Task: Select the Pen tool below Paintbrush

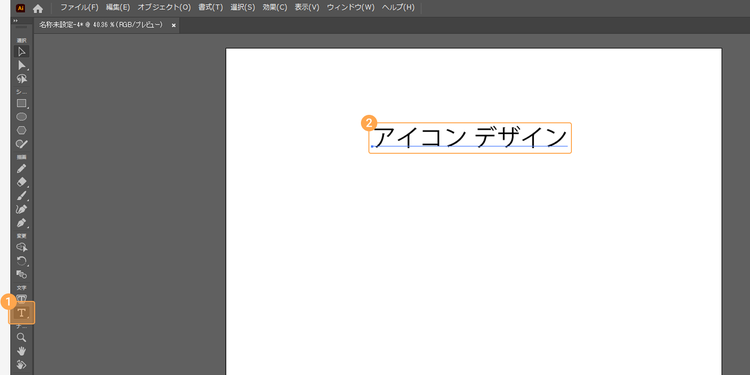Action: [22, 223]
